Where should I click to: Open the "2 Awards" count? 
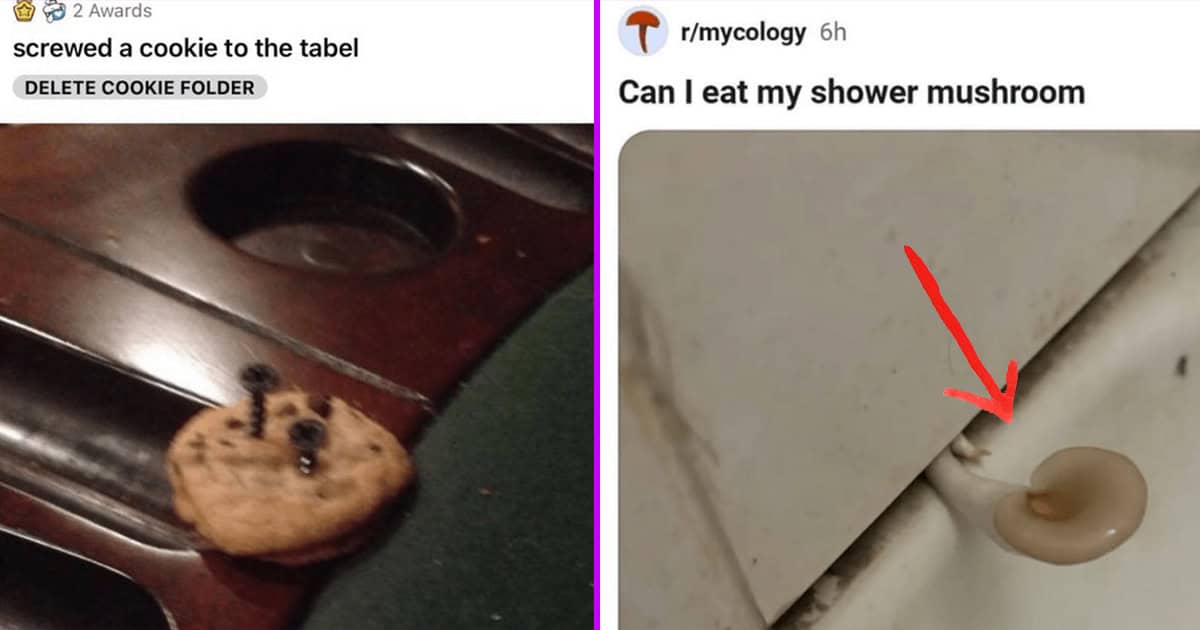tap(113, 11)
